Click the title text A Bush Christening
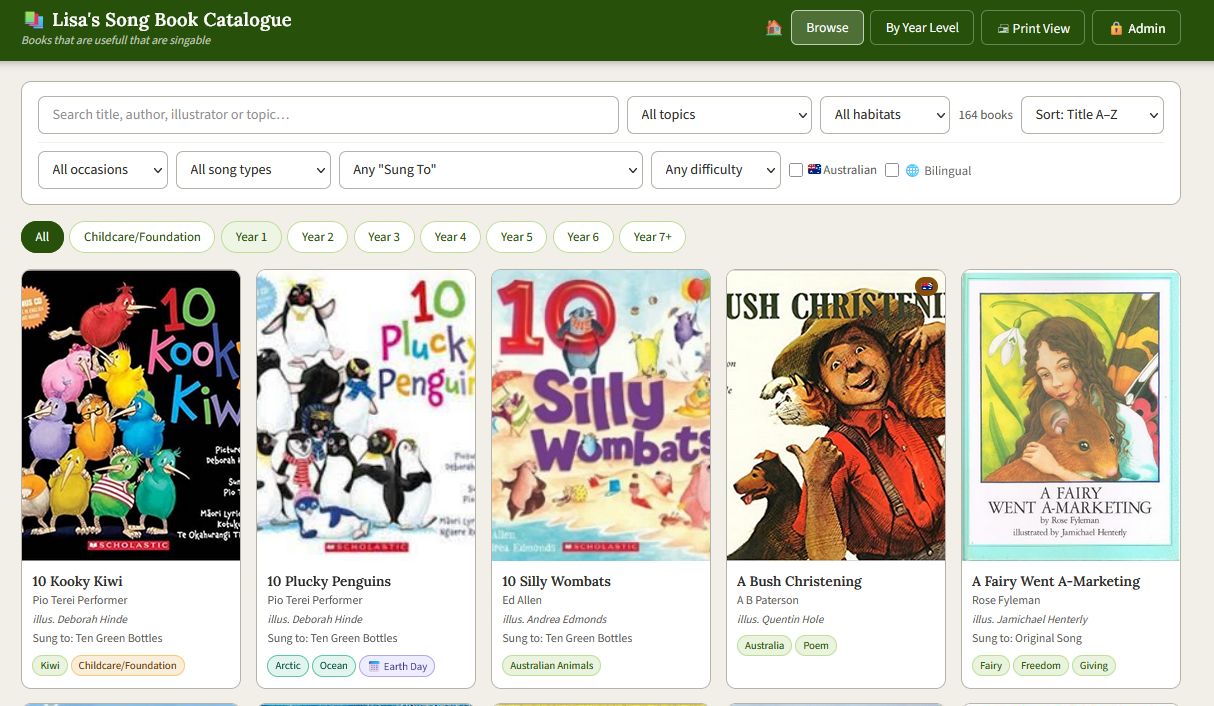The image size is (1214, 706). tap(799, 581)
